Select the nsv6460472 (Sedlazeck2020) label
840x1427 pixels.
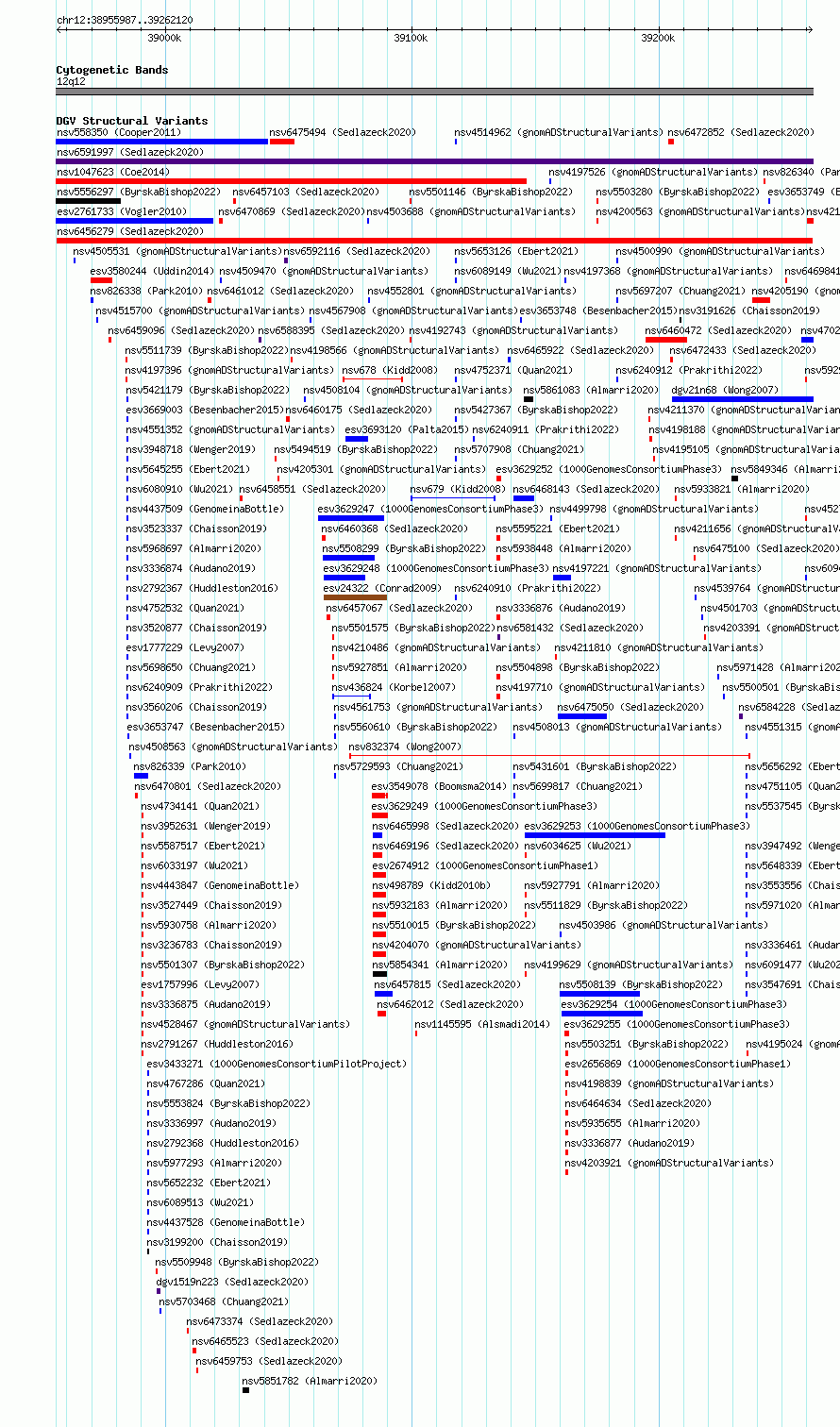719,331
